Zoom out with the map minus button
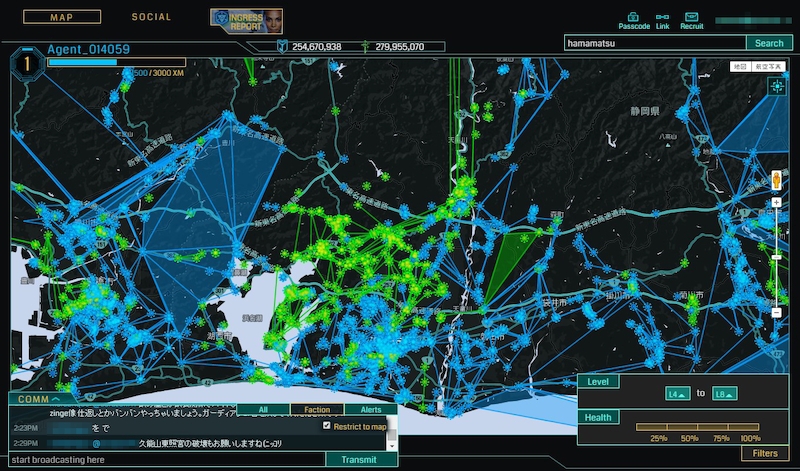This screenshot has width=800, height=471. (776, 312)
